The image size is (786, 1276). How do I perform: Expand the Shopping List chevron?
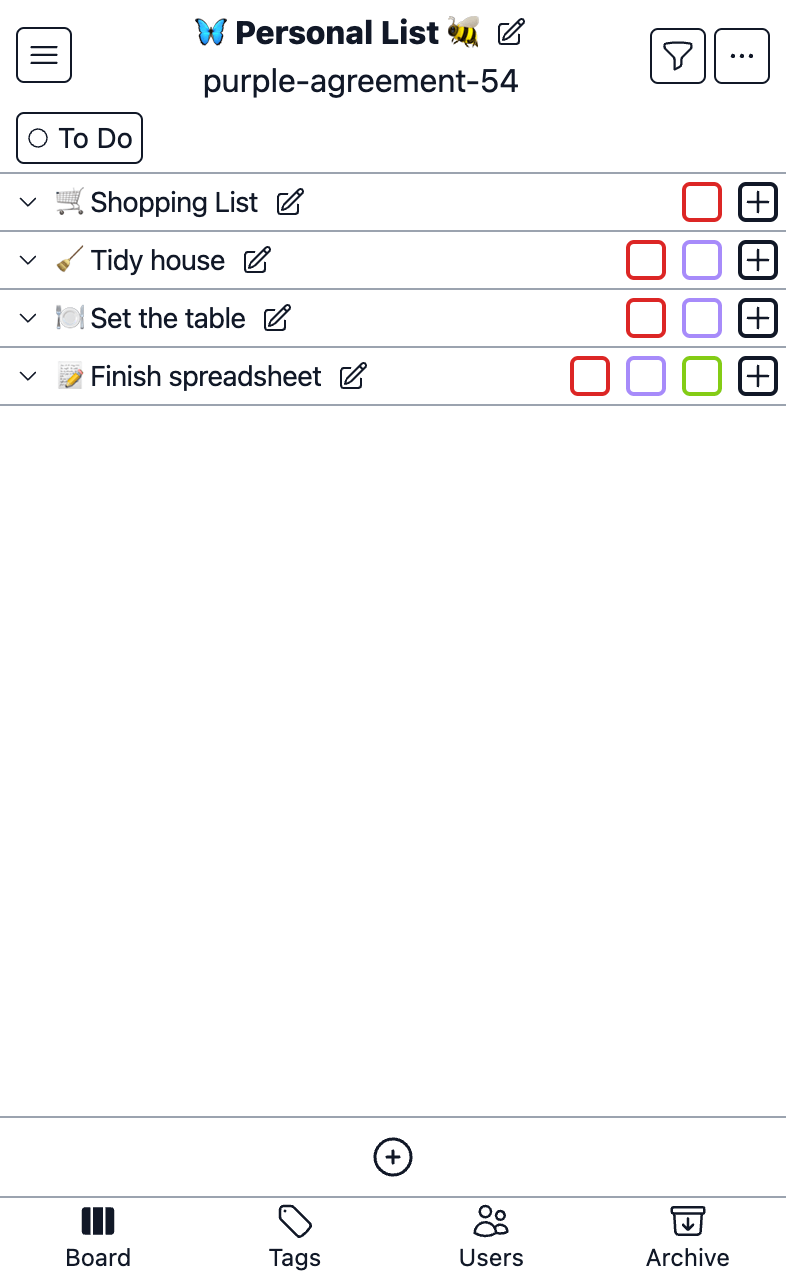pos(29,203)
